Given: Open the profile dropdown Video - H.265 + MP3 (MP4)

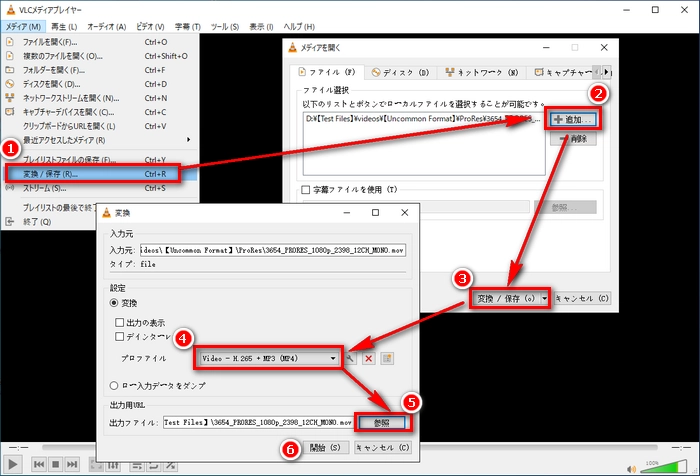Looking at the screenshot, I should coord(268,358).
